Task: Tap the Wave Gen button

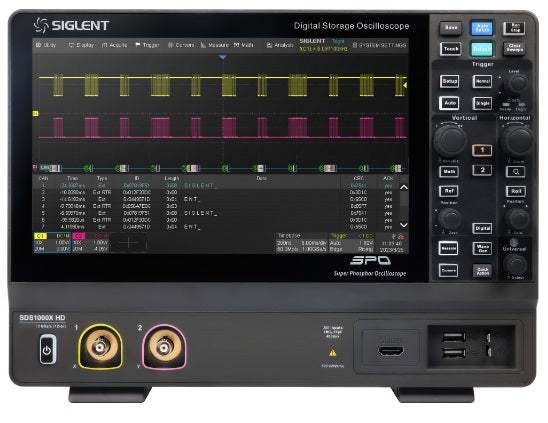Action: coord(482,249)
